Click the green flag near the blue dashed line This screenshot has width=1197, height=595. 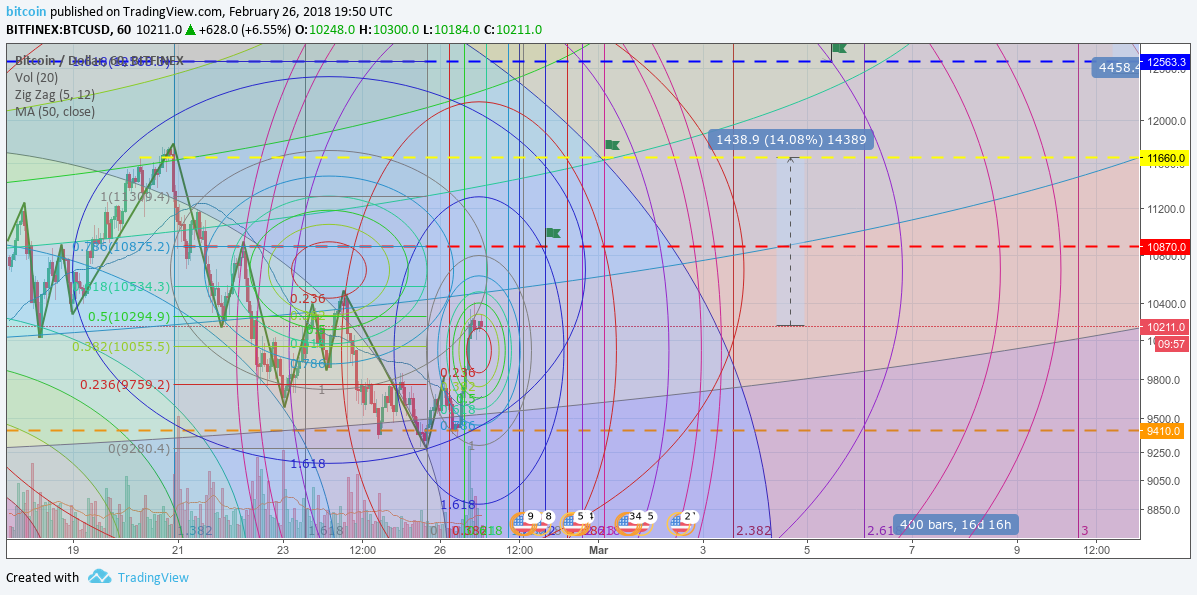(x=839, y=48)
